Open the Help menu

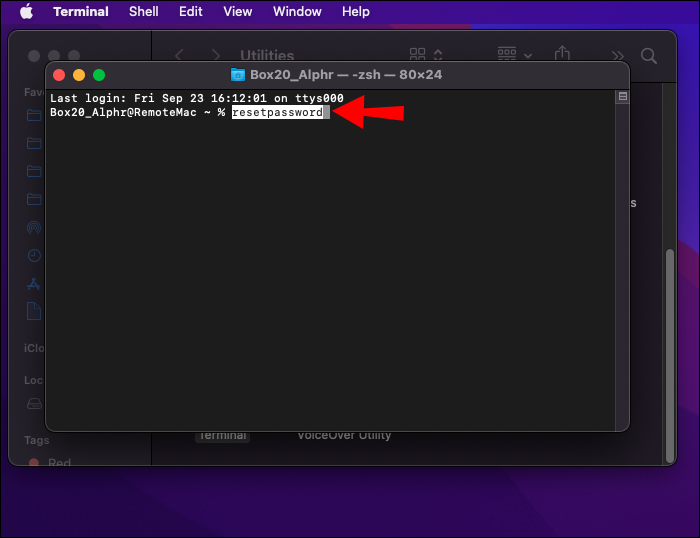[x=355, y=12]
